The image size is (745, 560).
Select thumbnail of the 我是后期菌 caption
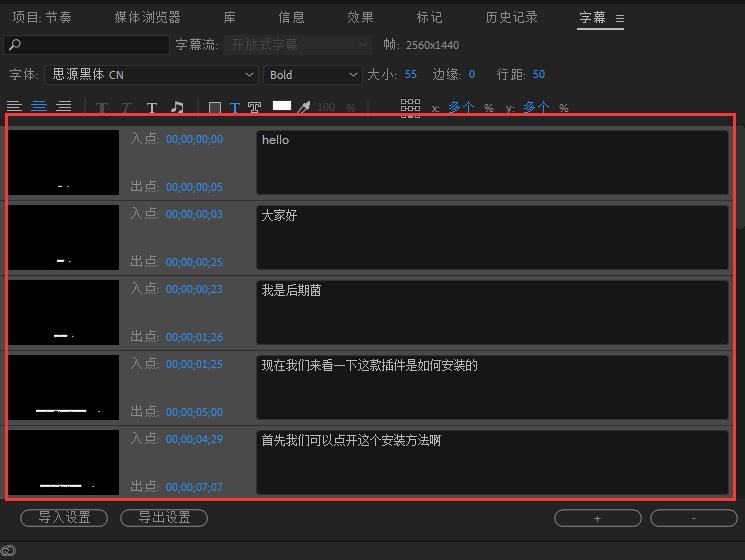coord(63,313)
